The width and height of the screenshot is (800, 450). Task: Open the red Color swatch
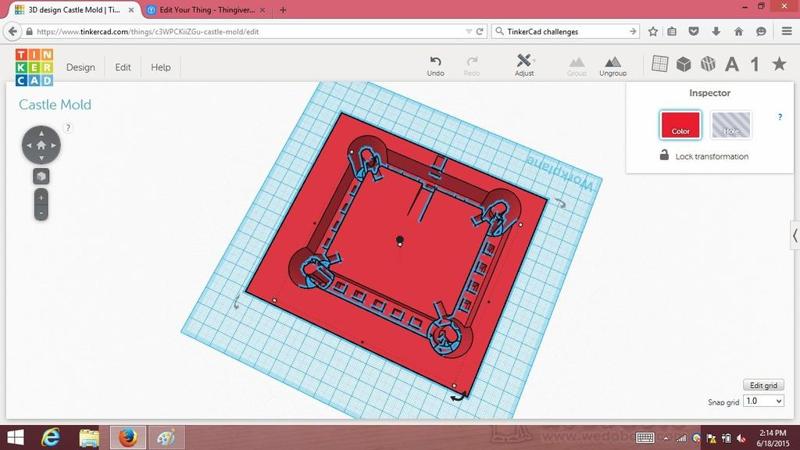coord(680,125)
